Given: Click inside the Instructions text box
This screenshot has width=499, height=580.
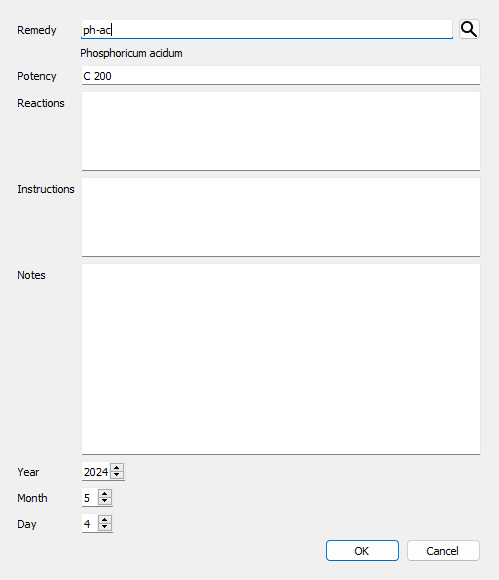Looking at the screenshot, I should tap(281, 217).
